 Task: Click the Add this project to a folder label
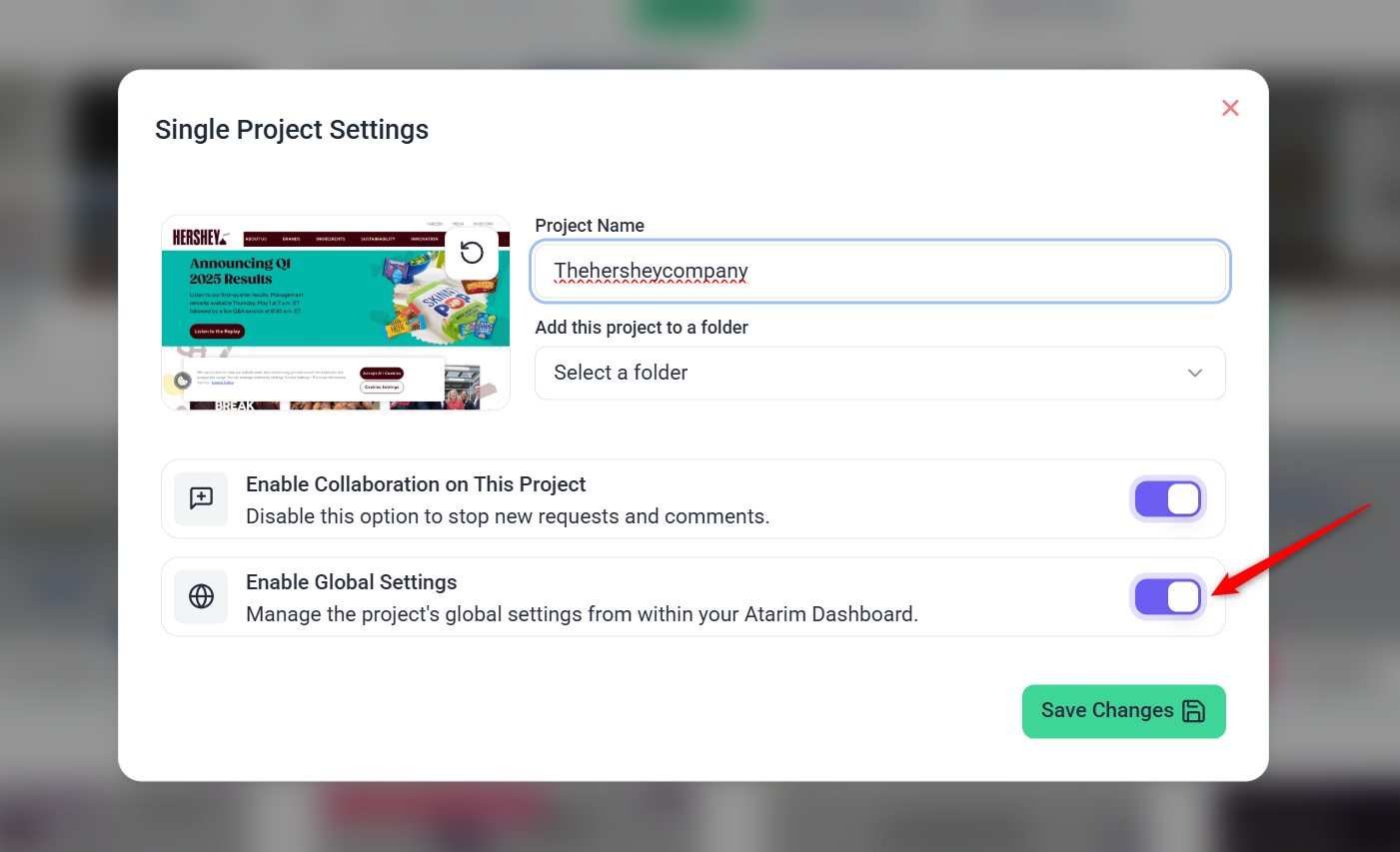pyautogui.click(x=642, y=328)
